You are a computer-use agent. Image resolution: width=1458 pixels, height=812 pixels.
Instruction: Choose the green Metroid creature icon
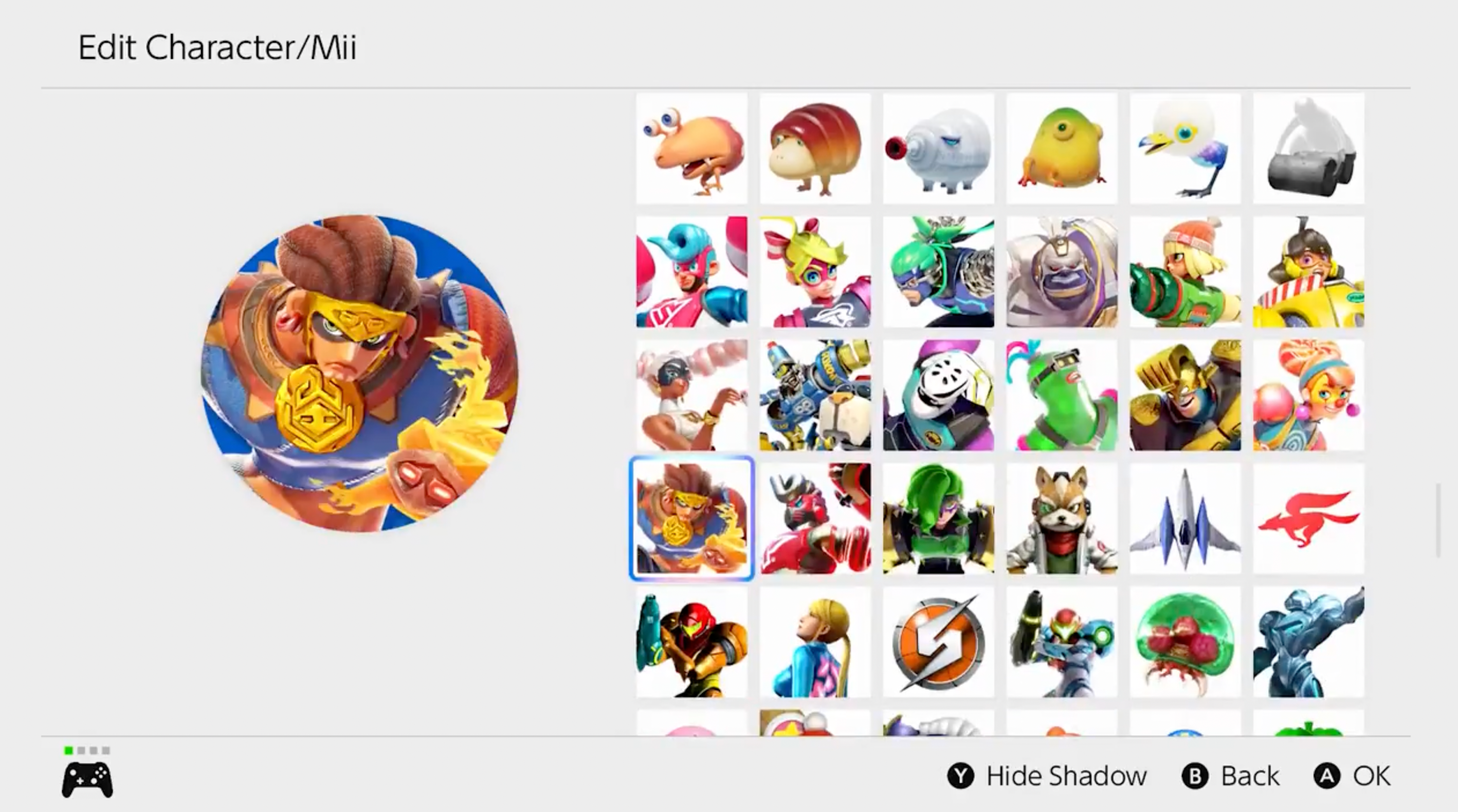click(1184, 642)
